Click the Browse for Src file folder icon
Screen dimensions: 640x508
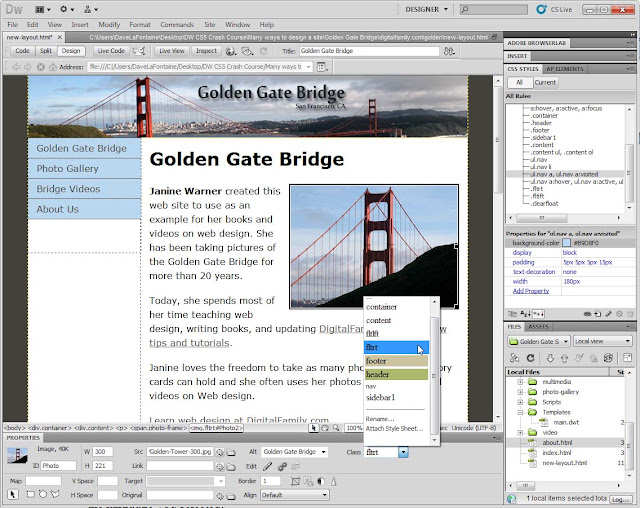(x=231, y=452)
